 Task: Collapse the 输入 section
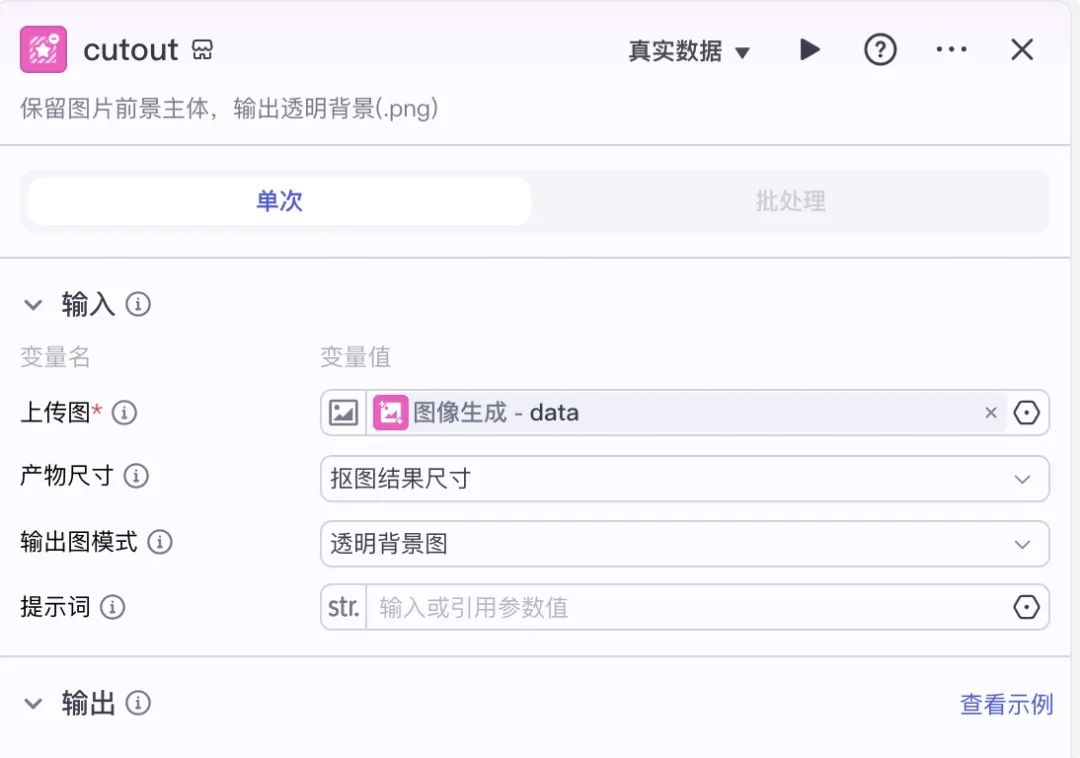[x=34, y=305]
